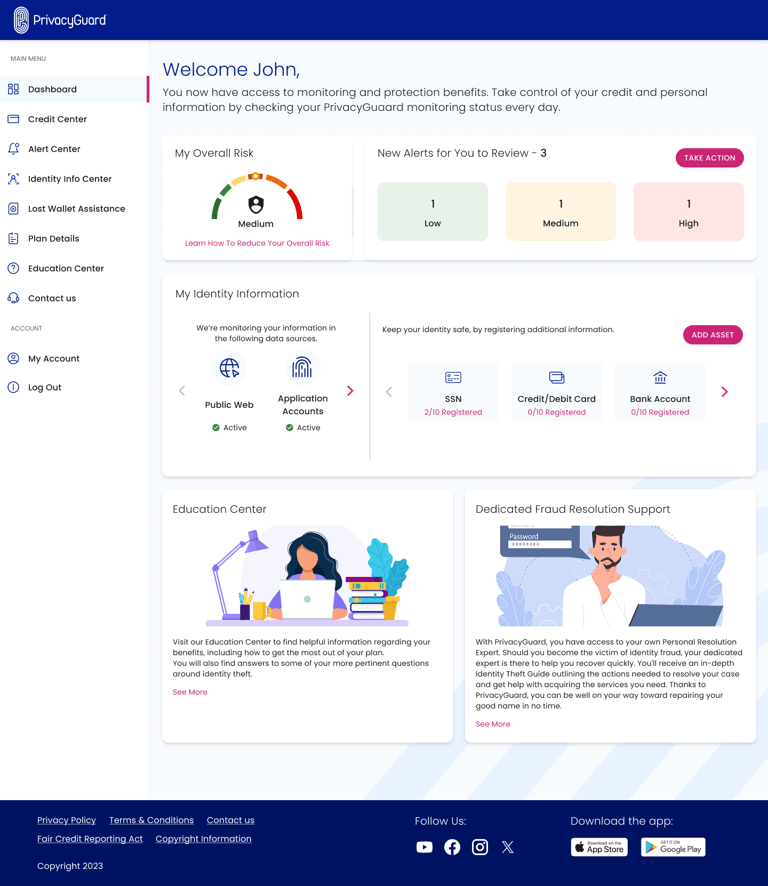Viewport: 768px width, 886px height.
Task: Select Lost Wallet Assistance in sidebar
Action: [x=74, y=209]
